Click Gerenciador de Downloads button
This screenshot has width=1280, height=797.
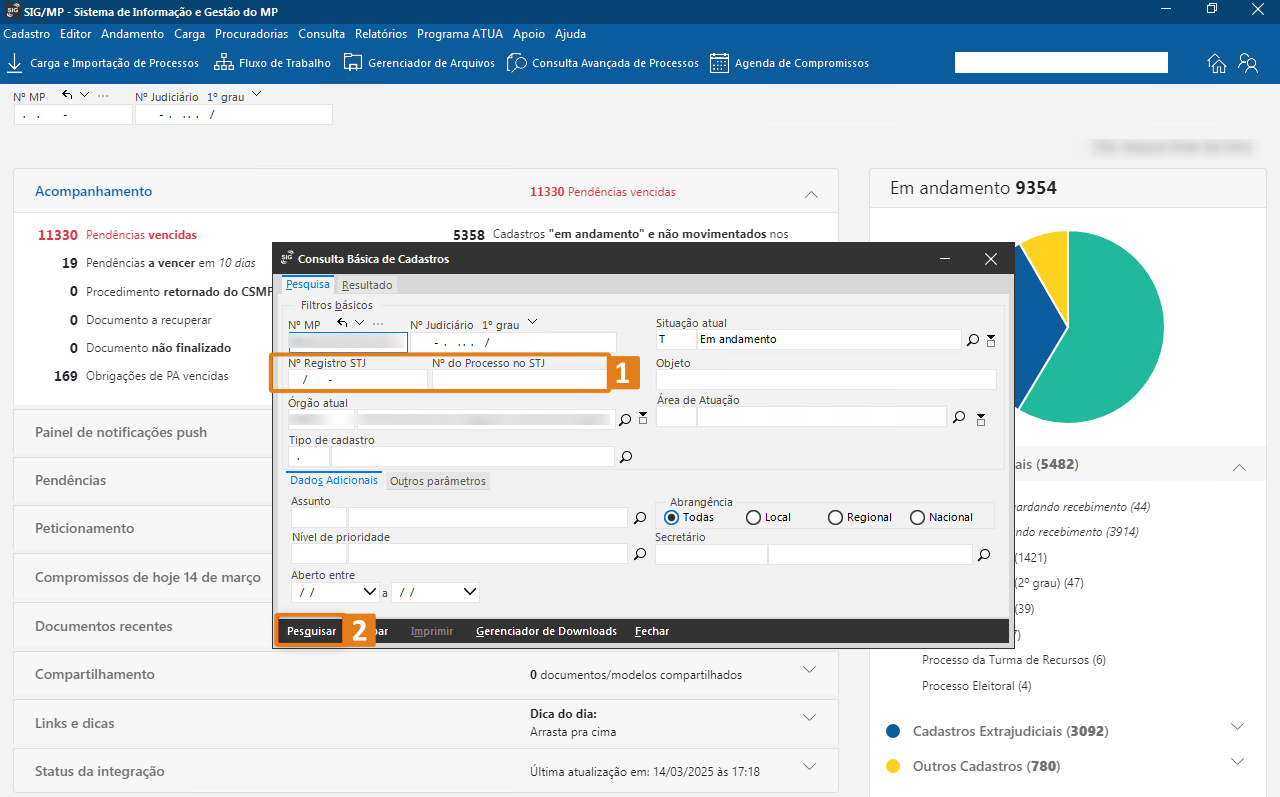pyautogui.click(x=546, y=631)
